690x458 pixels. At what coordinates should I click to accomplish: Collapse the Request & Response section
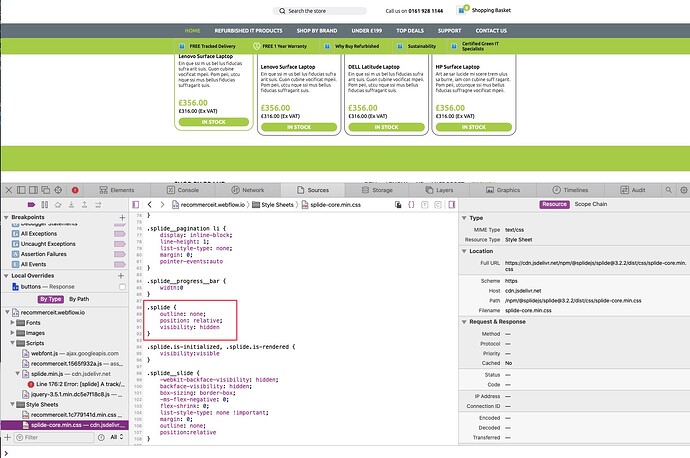(x=464, y=322)
